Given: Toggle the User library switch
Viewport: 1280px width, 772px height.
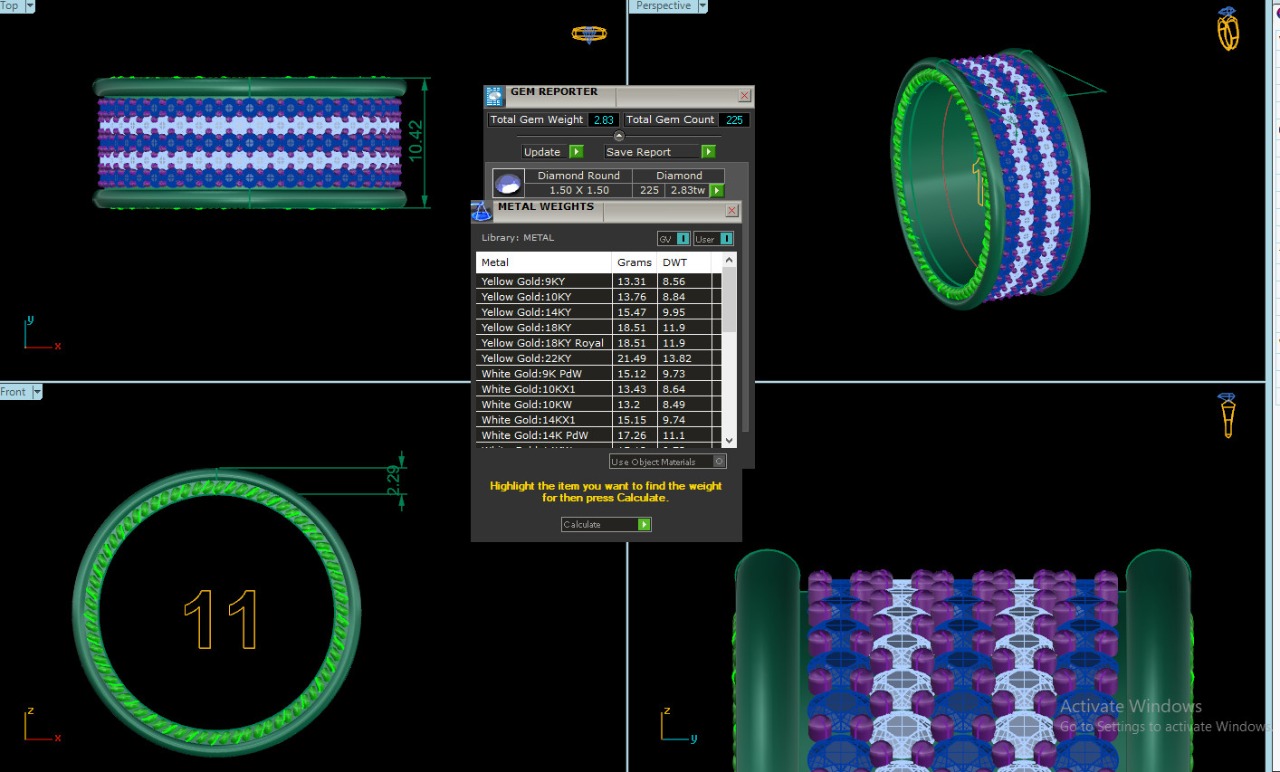Looking at the screenshot, I should [726, 239].
